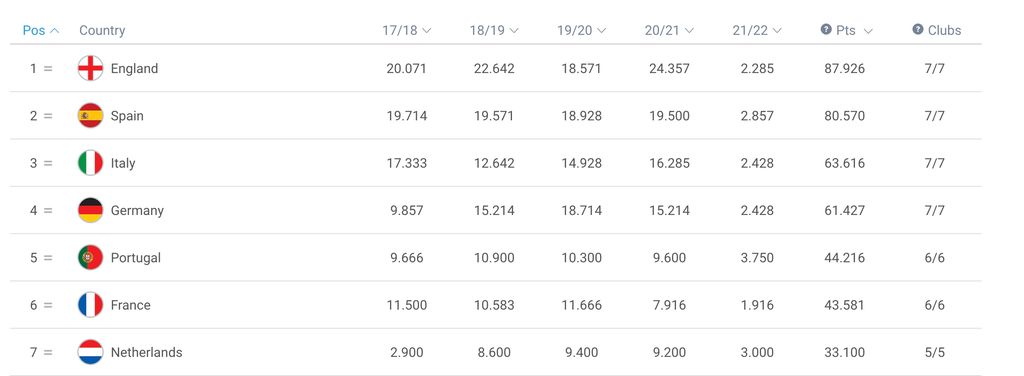Click the France flag icon
Screen dimensions: 1024x376
(x=90, y=305)
